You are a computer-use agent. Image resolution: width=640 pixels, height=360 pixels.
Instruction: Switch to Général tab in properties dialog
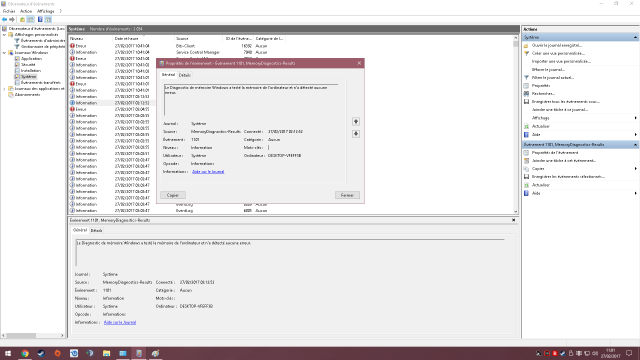(x=168, y=75)
